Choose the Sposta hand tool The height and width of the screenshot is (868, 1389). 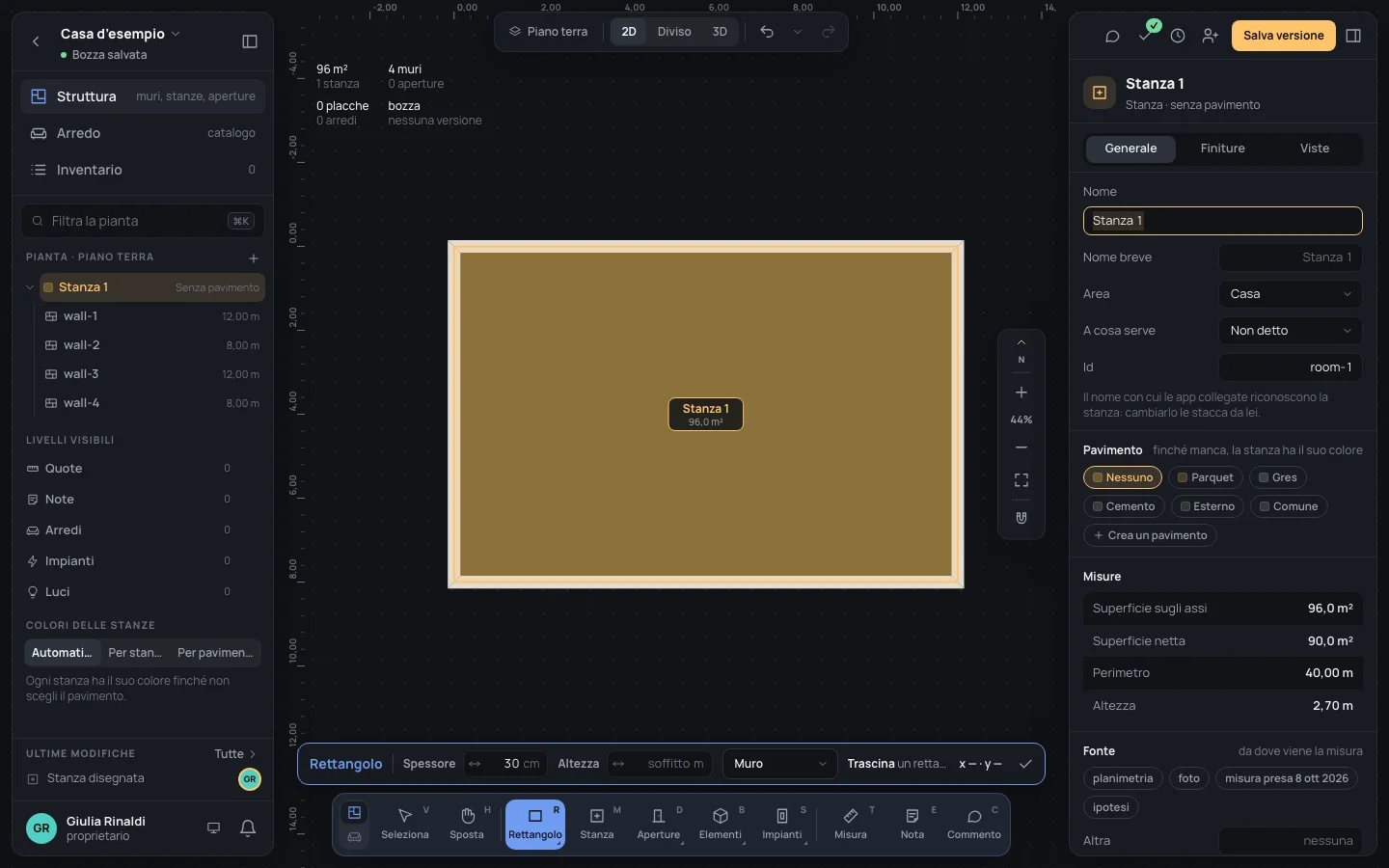tap(467, 824)
